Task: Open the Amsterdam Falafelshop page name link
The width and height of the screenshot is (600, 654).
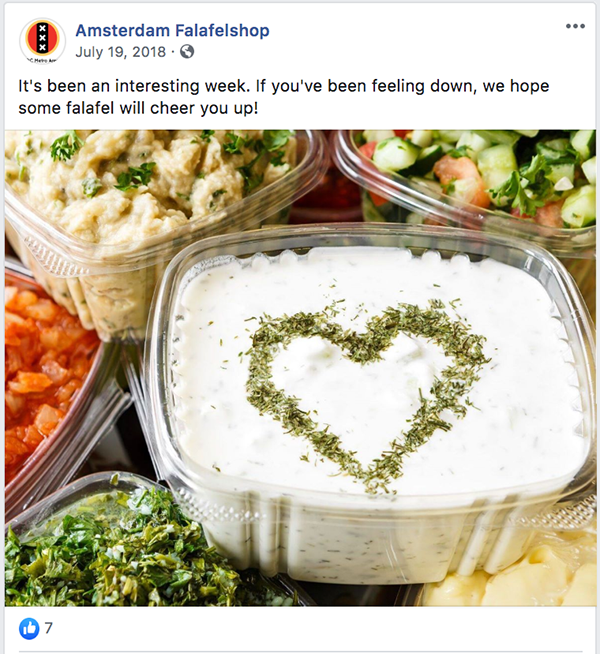Action: (x=172, y=30)
